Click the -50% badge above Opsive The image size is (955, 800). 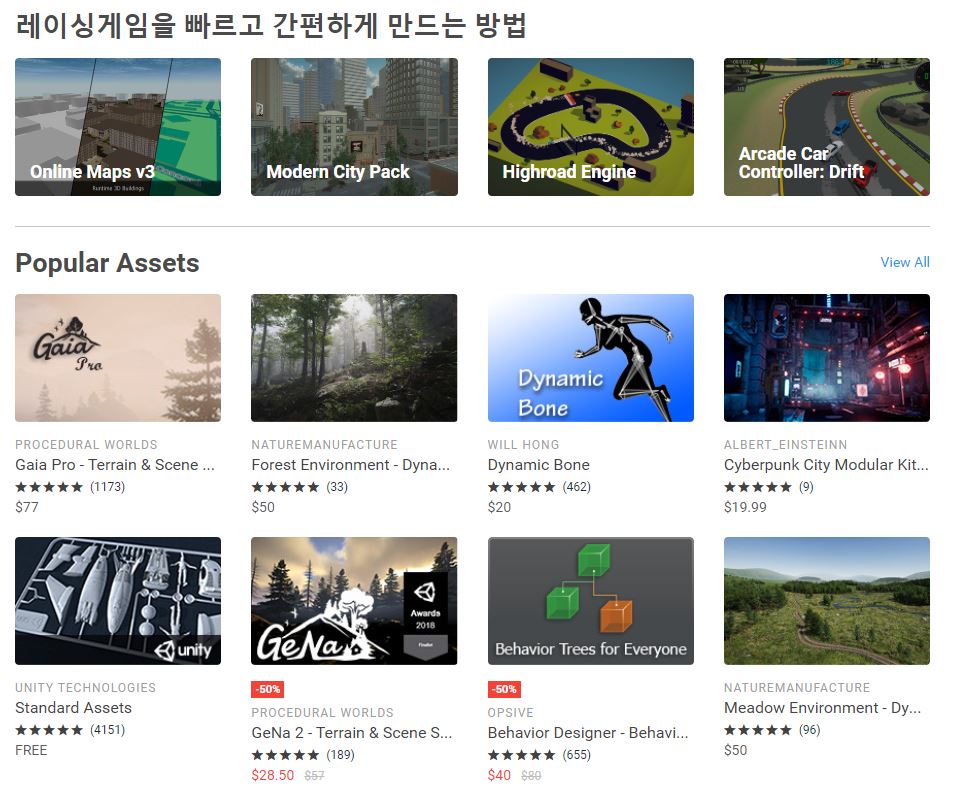coord(504,690)
